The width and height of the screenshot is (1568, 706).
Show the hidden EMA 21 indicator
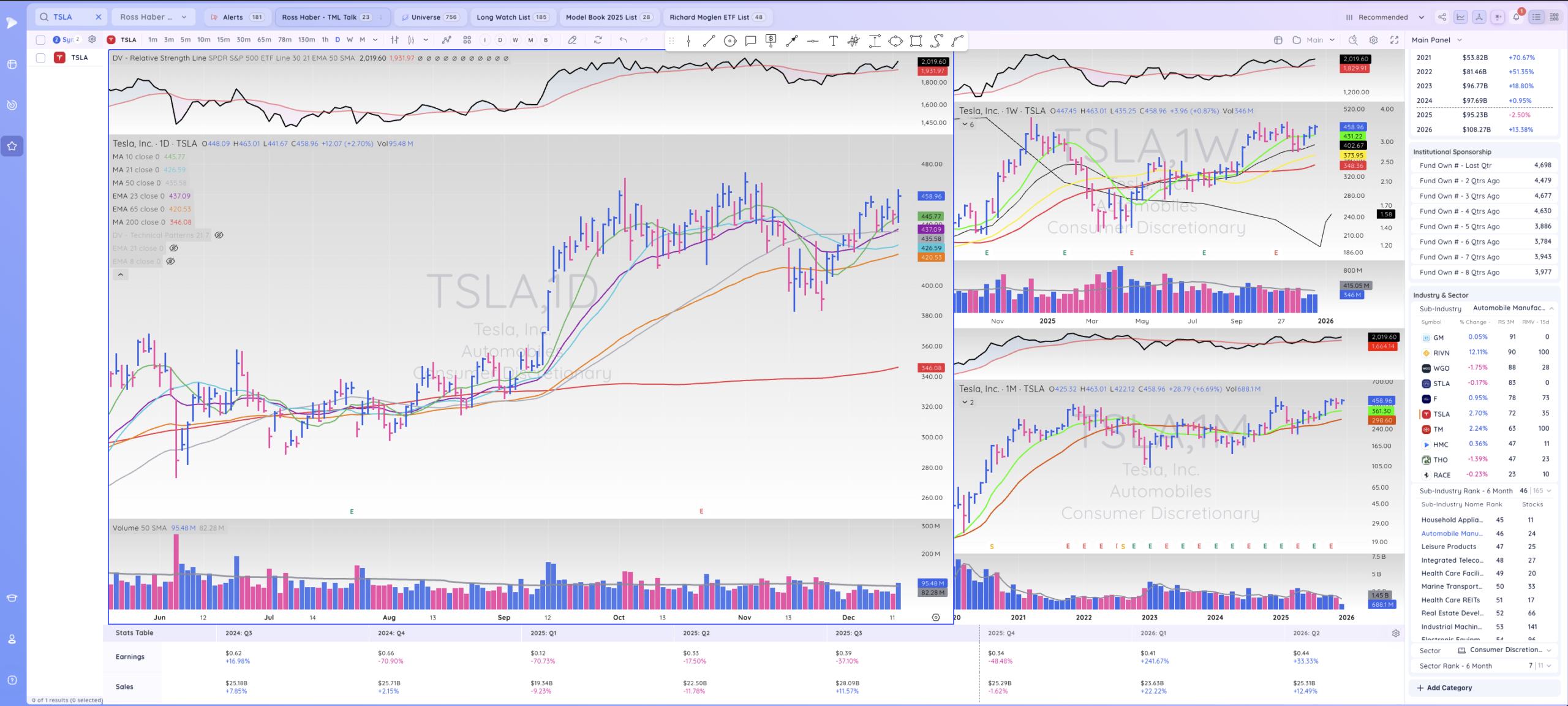173,248
